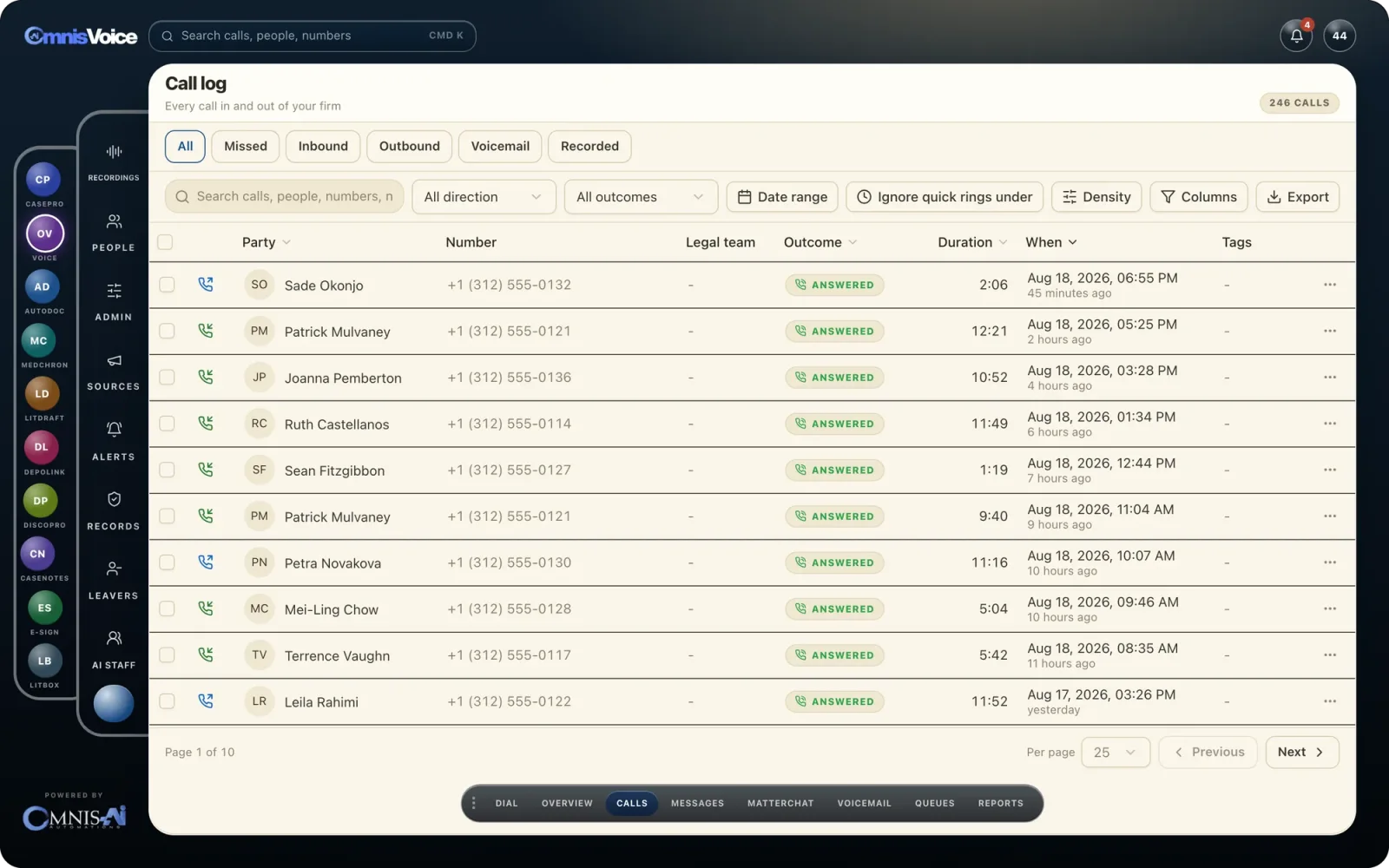Open the user avatar labeled 44

1340,36
